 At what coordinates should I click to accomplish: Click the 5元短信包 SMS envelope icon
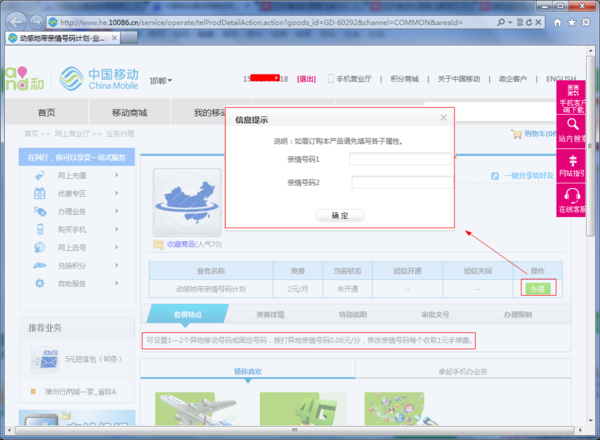click(x=45, y=359)
